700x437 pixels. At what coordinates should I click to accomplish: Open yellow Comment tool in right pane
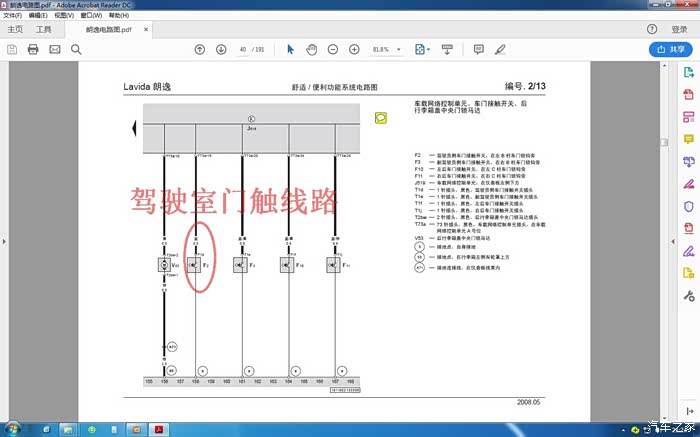pyautogui.click(x=688, y=139)
